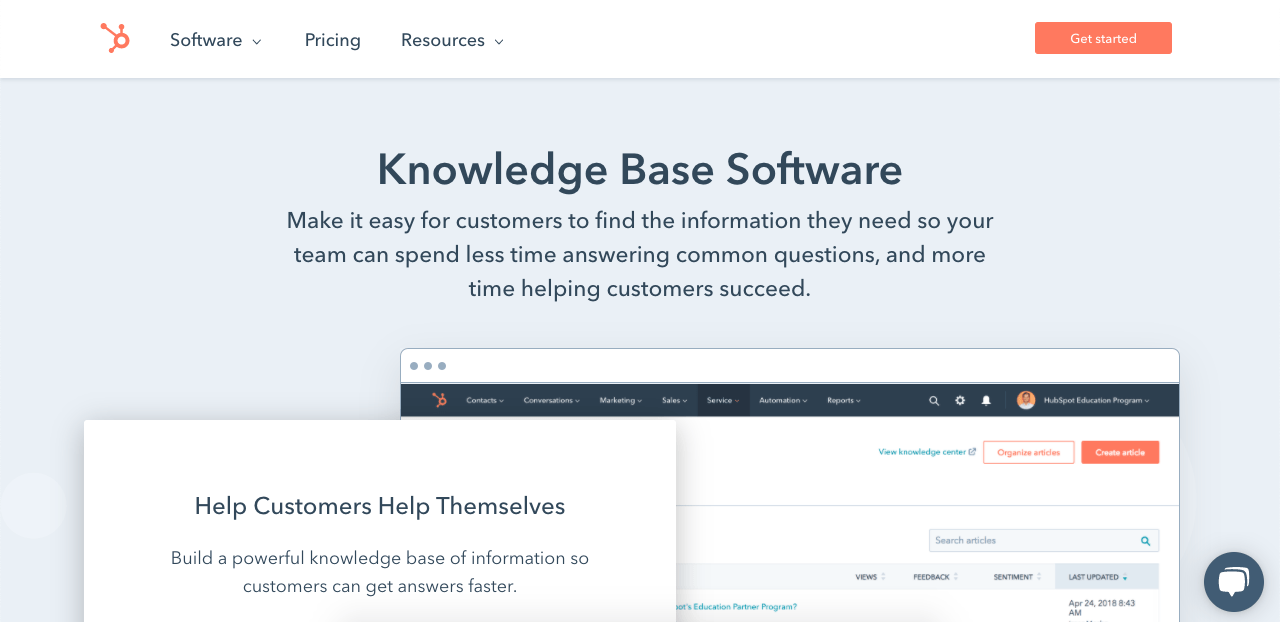Open the Service menu in the app navbar
1280x622 pixels.
pyautogui.click(x=723, y=400)
